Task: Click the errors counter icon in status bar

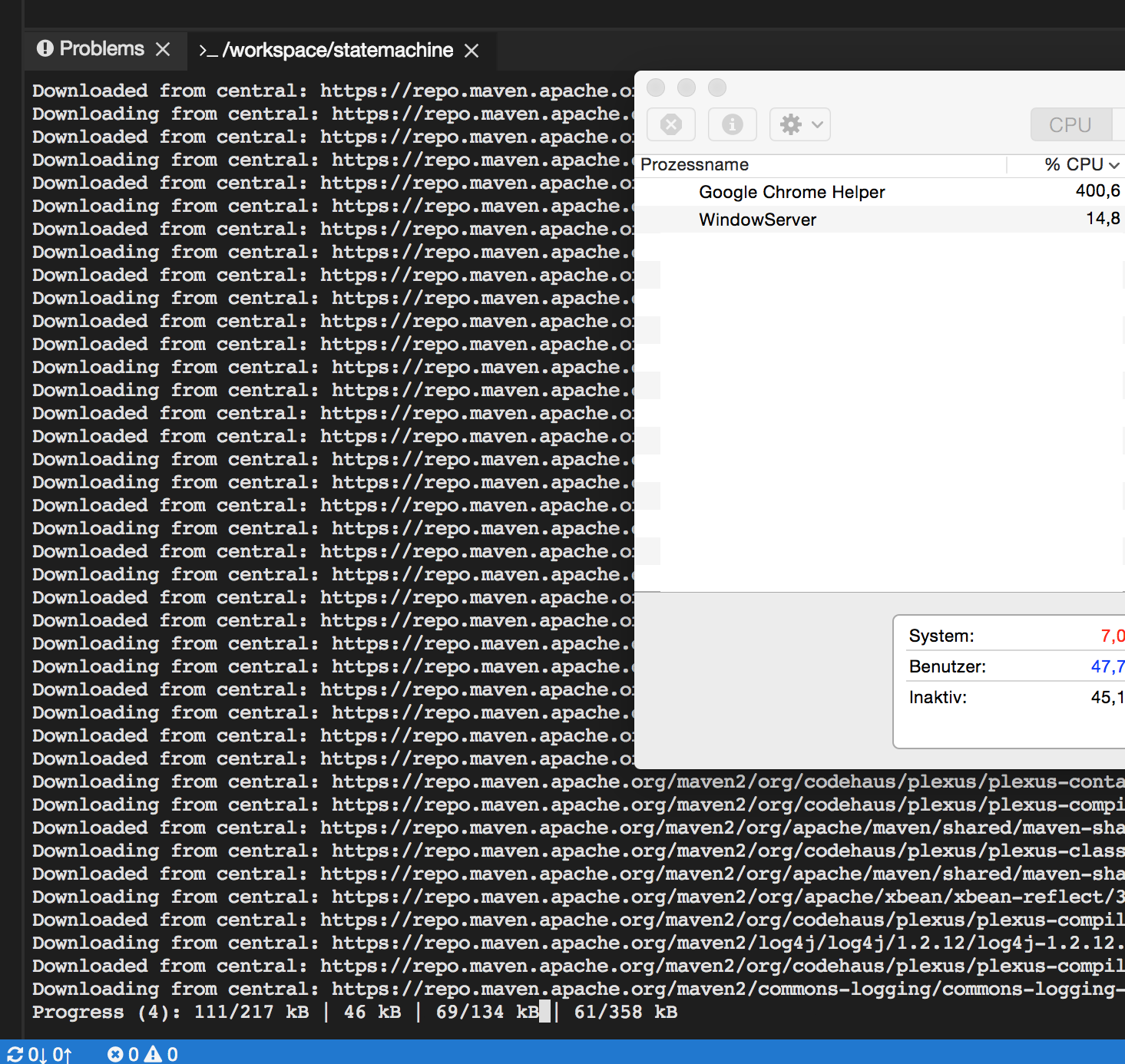Action: click(x=116, y=1054)
